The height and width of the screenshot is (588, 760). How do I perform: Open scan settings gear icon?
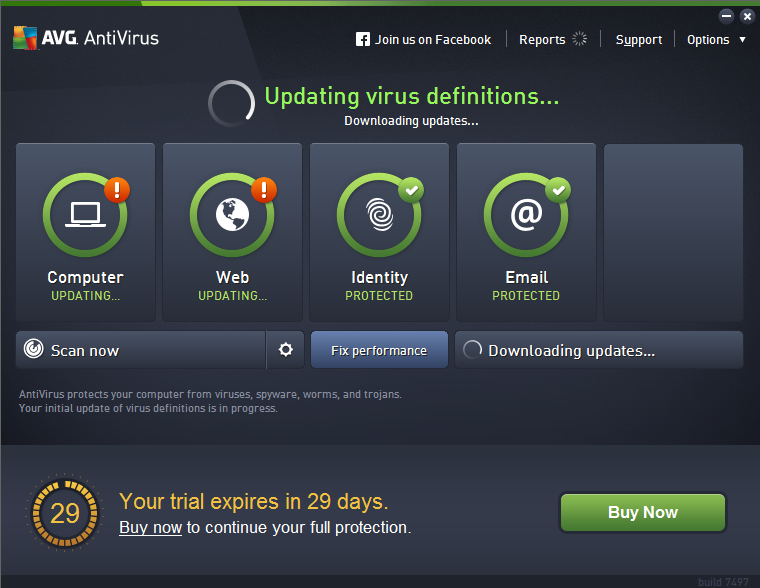click(285, 350)
